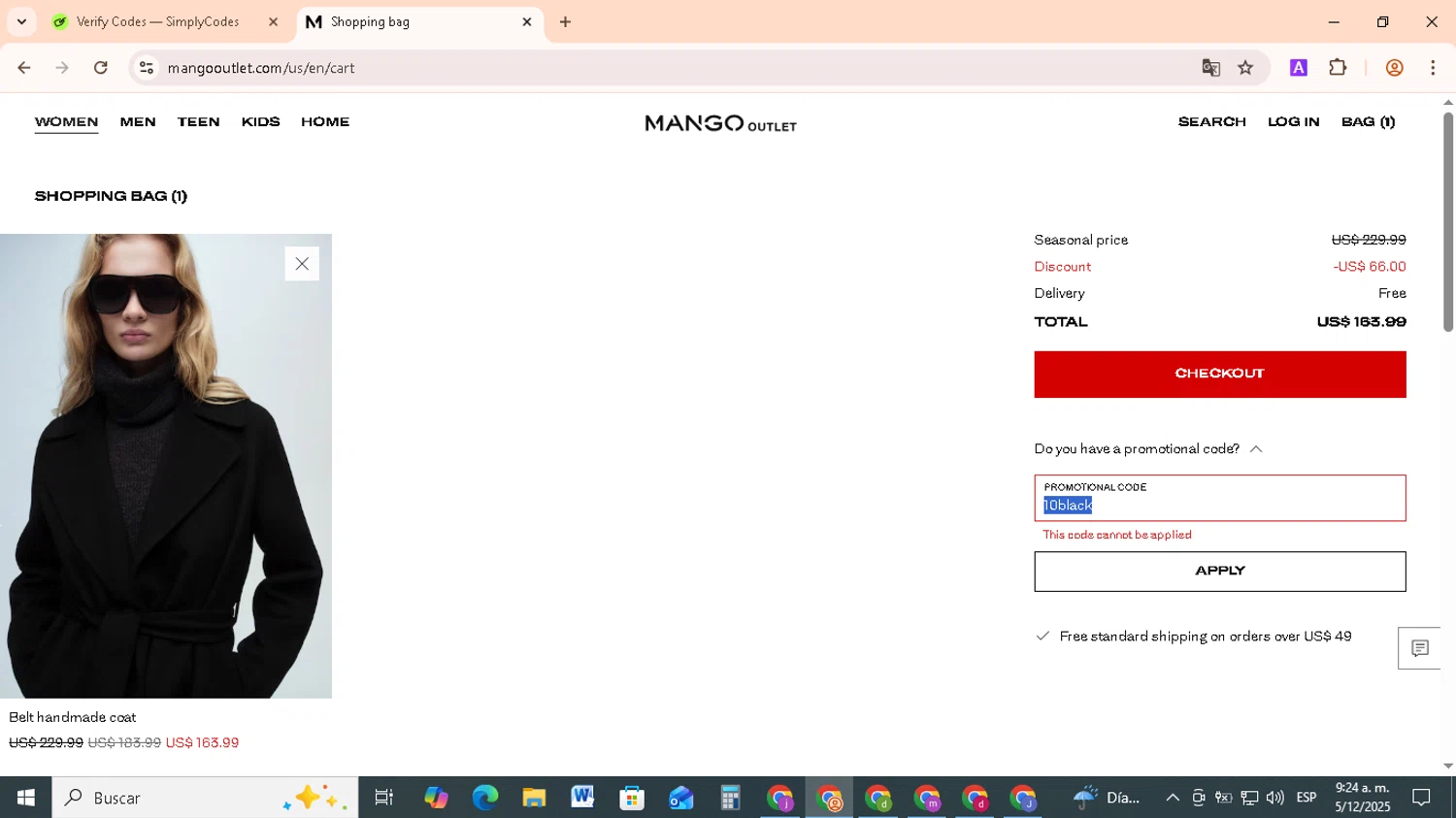Click the Mango Outlet logo
Viewport: 1456px width, 818px height.
click(x=720, y=123)
